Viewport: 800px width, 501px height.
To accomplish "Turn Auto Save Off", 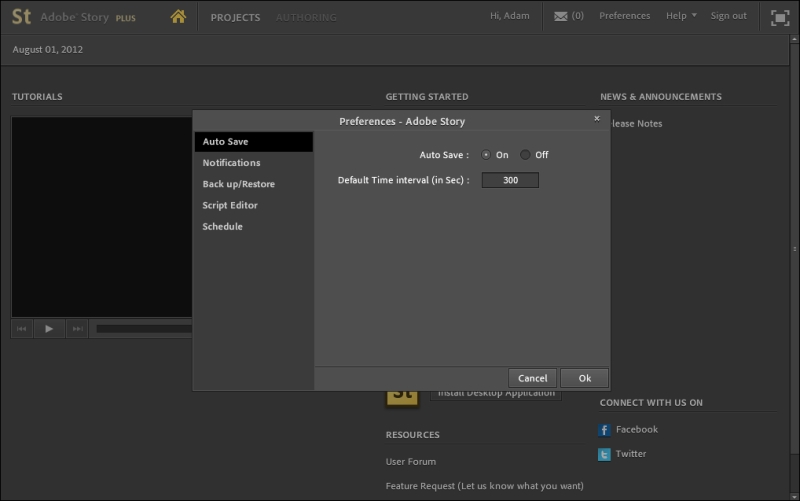I will [525, 155].
